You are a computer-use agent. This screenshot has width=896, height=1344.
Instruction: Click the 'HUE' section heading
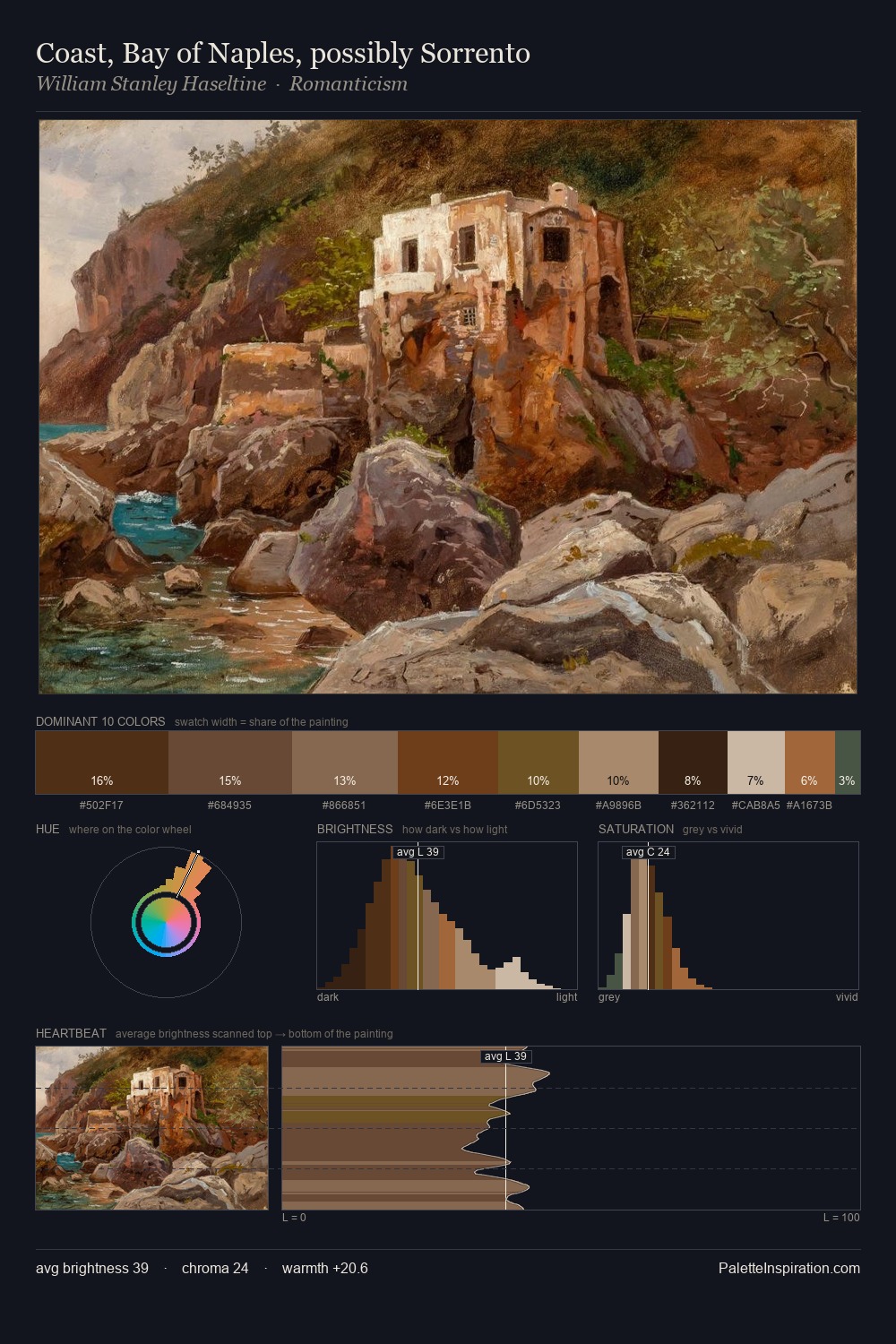coord(47,829)
